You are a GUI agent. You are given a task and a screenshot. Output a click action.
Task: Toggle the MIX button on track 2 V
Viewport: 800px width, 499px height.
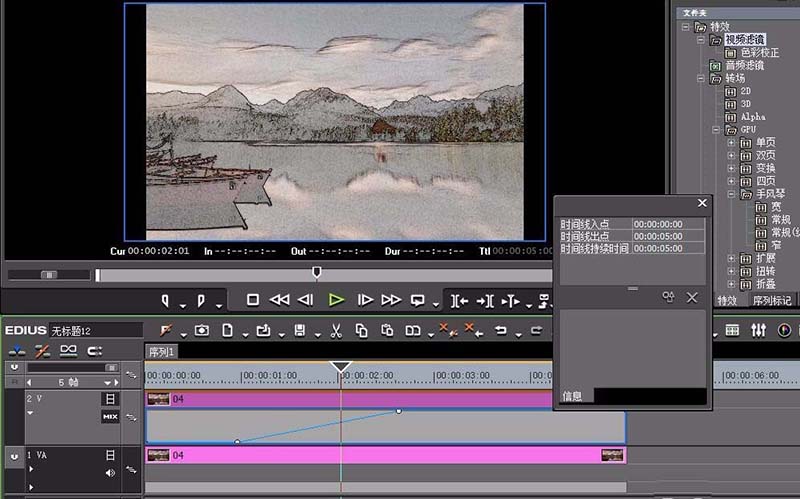click(x=110, y=417)
